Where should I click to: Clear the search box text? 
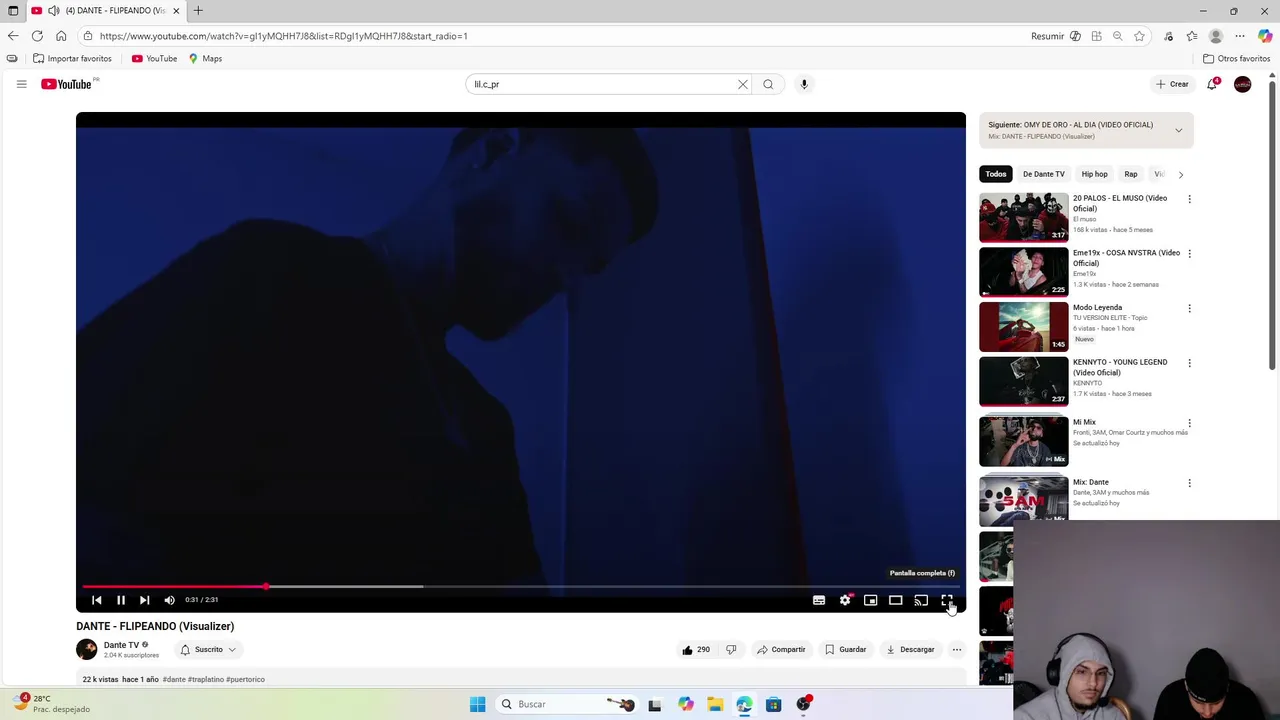[743, 84]
